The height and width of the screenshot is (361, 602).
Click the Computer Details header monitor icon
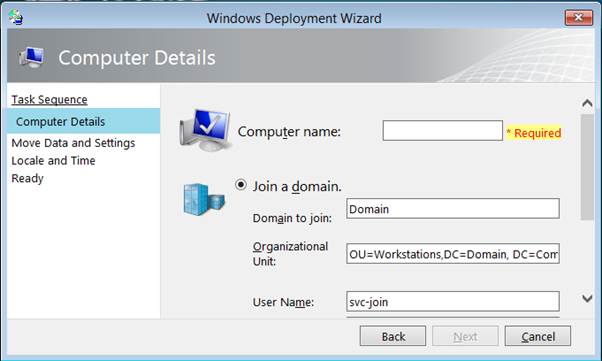click(31, 58)
